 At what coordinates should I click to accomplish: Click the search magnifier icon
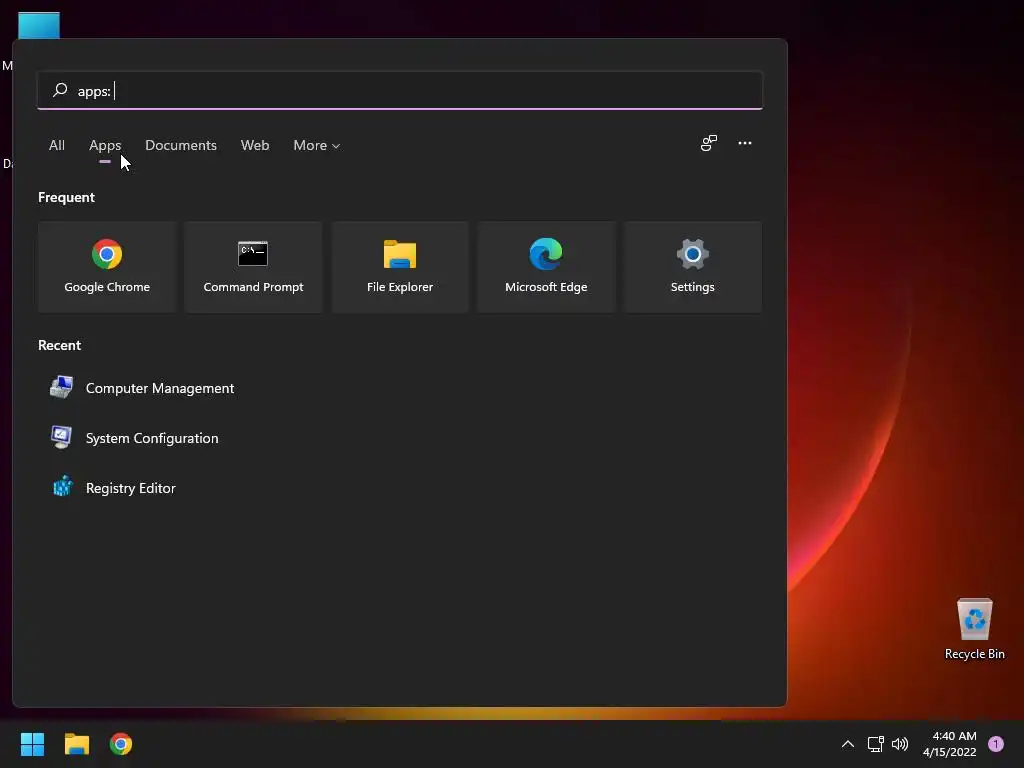coord(60,90)
